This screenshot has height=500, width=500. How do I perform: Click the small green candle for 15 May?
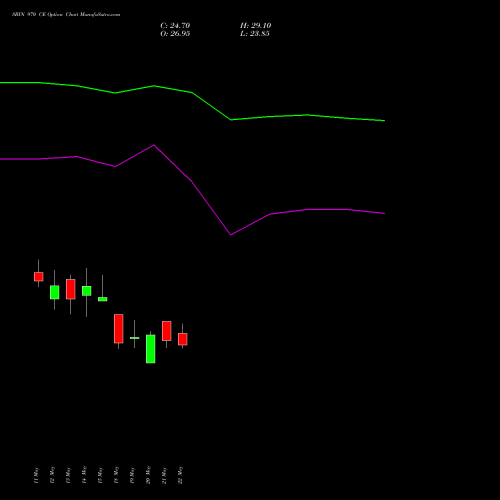[103, 299]
